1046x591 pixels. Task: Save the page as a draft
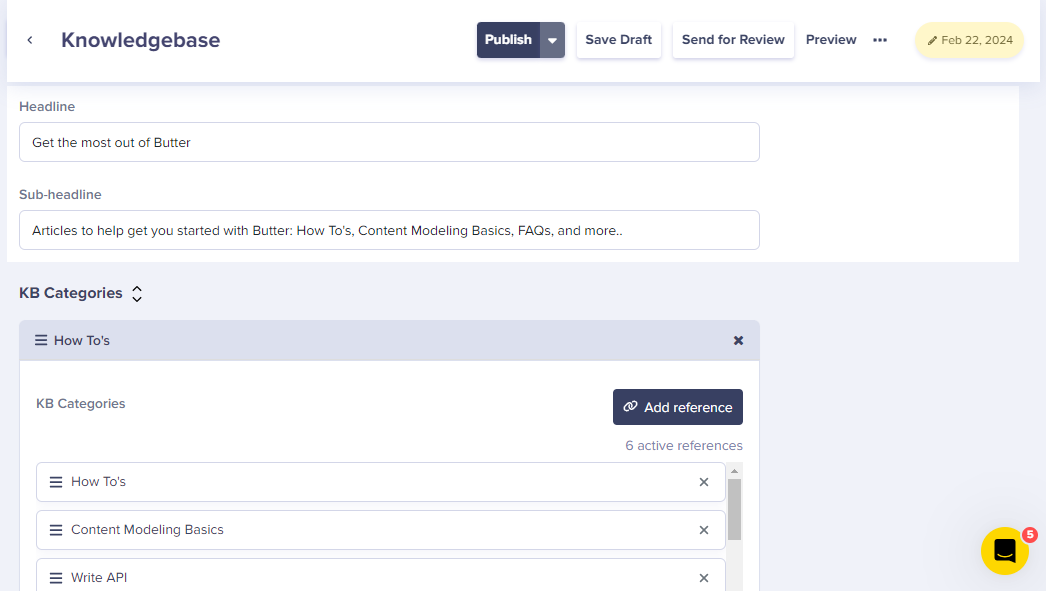click(618, 40)
